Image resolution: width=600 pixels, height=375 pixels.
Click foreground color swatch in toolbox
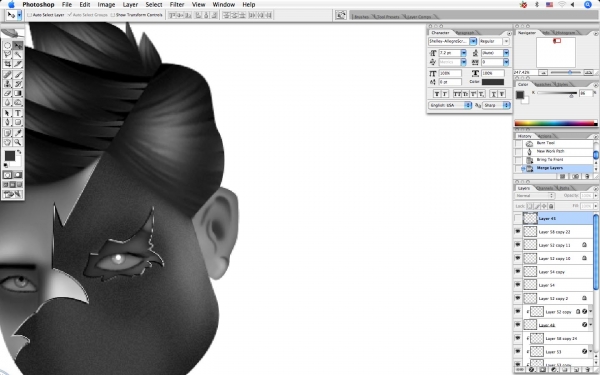pos(10,156)
